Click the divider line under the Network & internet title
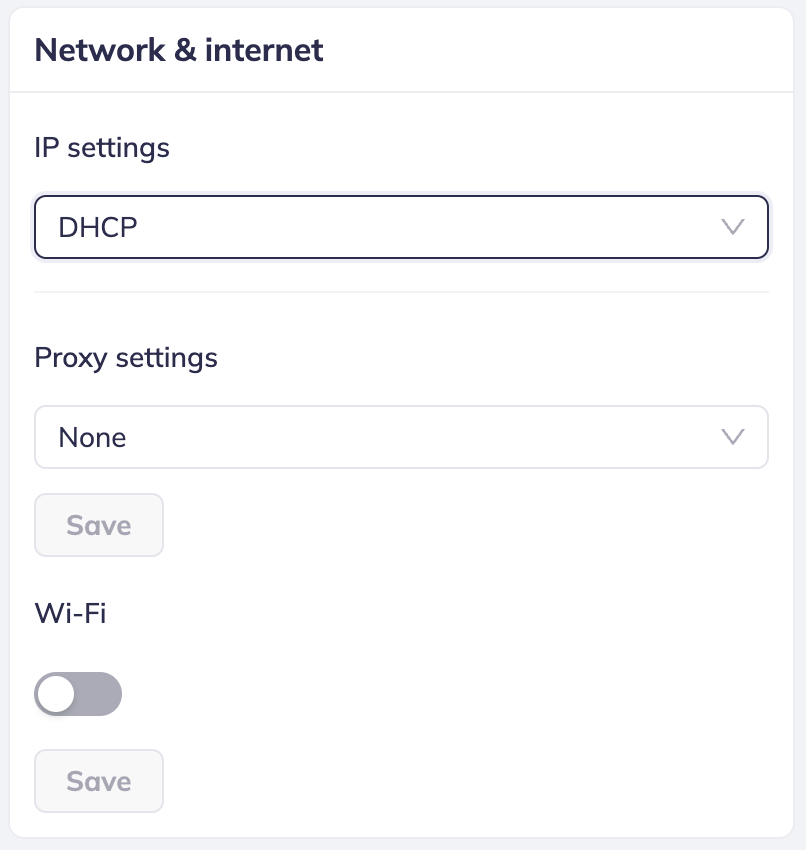The height and width of the screenshot is (850, 806). point(401,93)
